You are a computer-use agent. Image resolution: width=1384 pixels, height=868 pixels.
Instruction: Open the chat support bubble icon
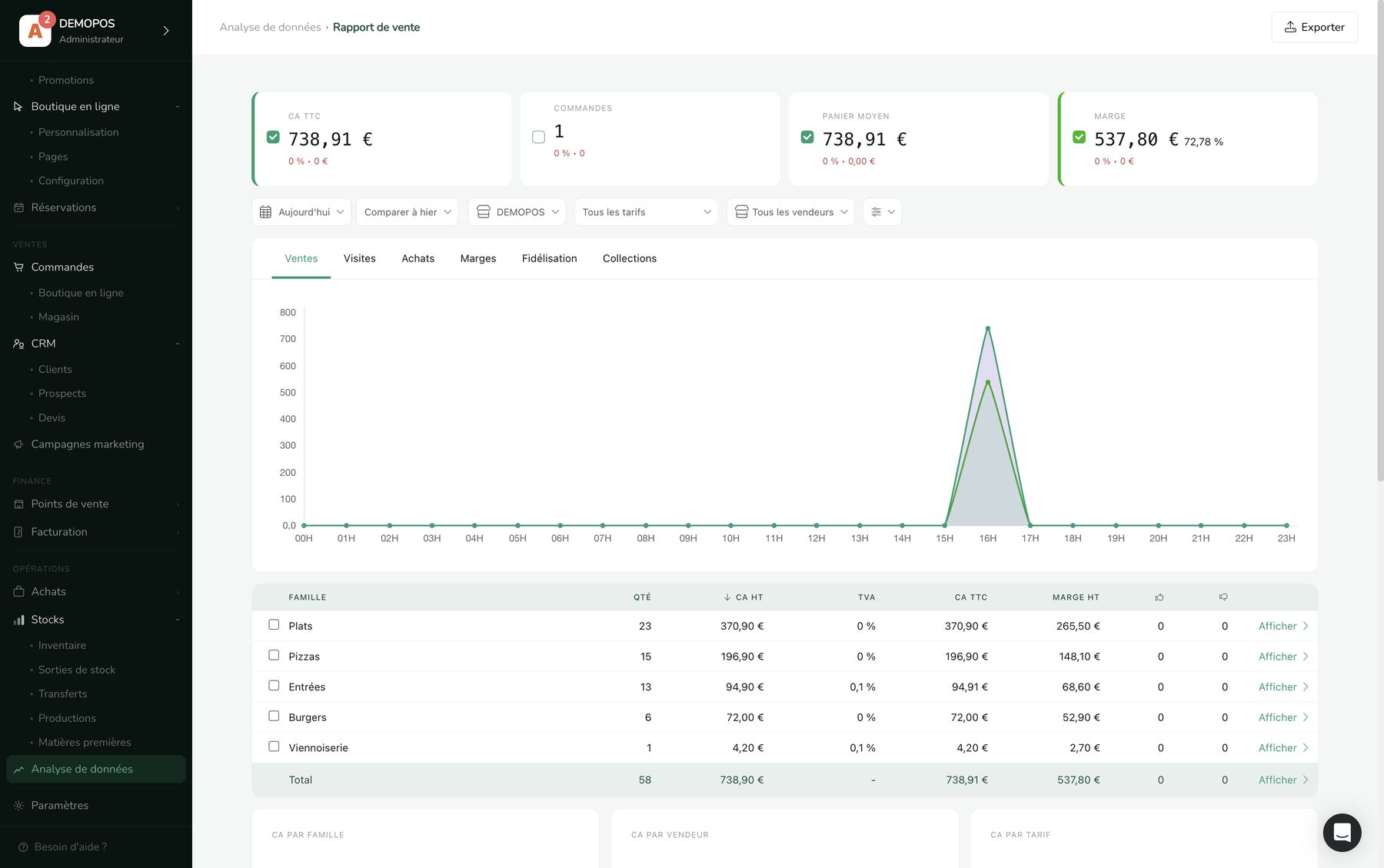[1342, 833]
